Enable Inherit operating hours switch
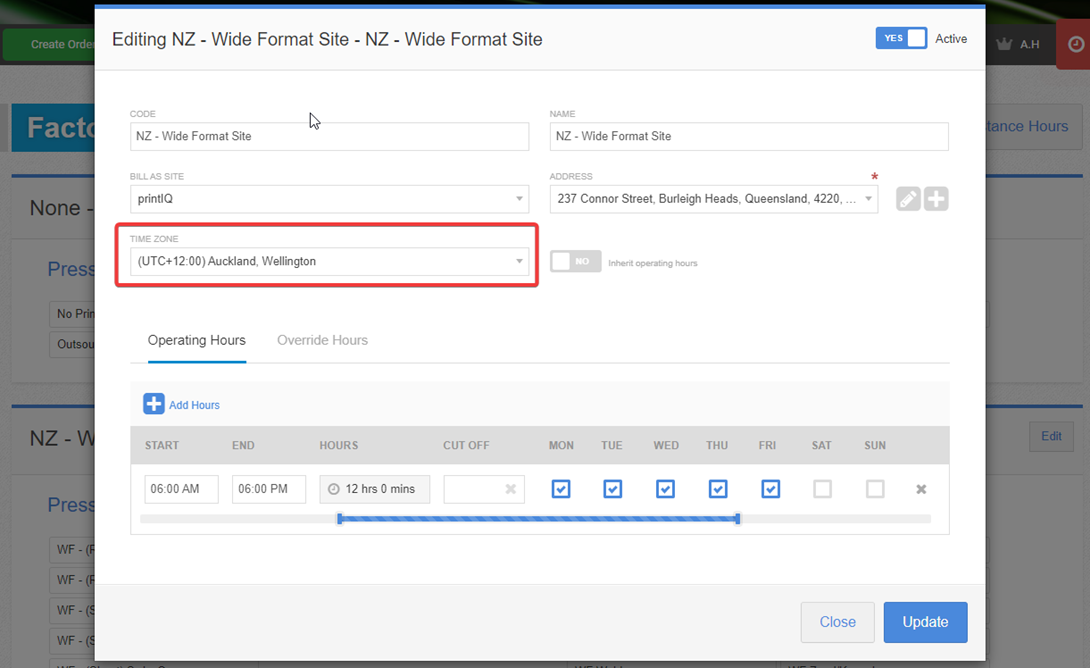1090x668 pixels. click(576, 261)
